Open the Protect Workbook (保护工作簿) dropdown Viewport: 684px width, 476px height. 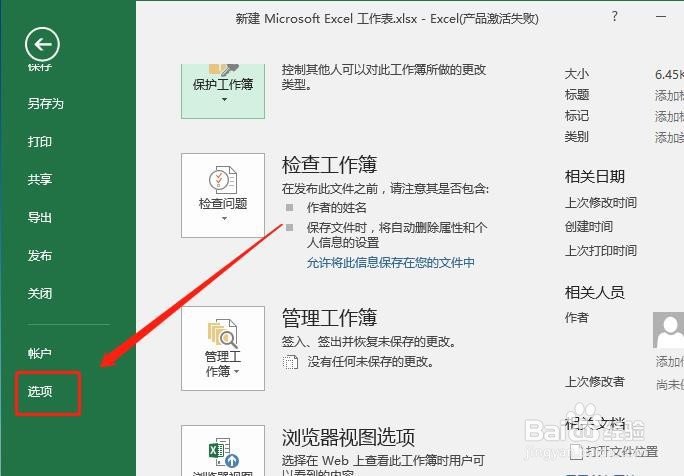click(x=223, y=91)
